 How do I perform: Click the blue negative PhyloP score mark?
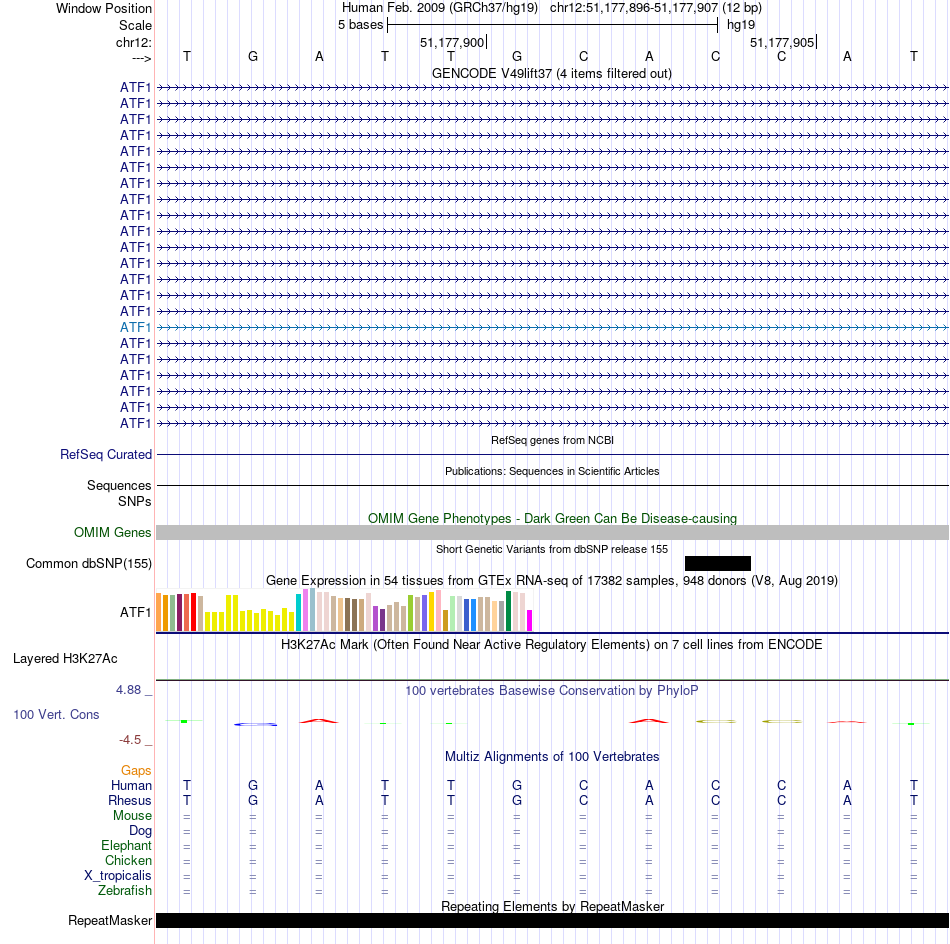(256, 724)
